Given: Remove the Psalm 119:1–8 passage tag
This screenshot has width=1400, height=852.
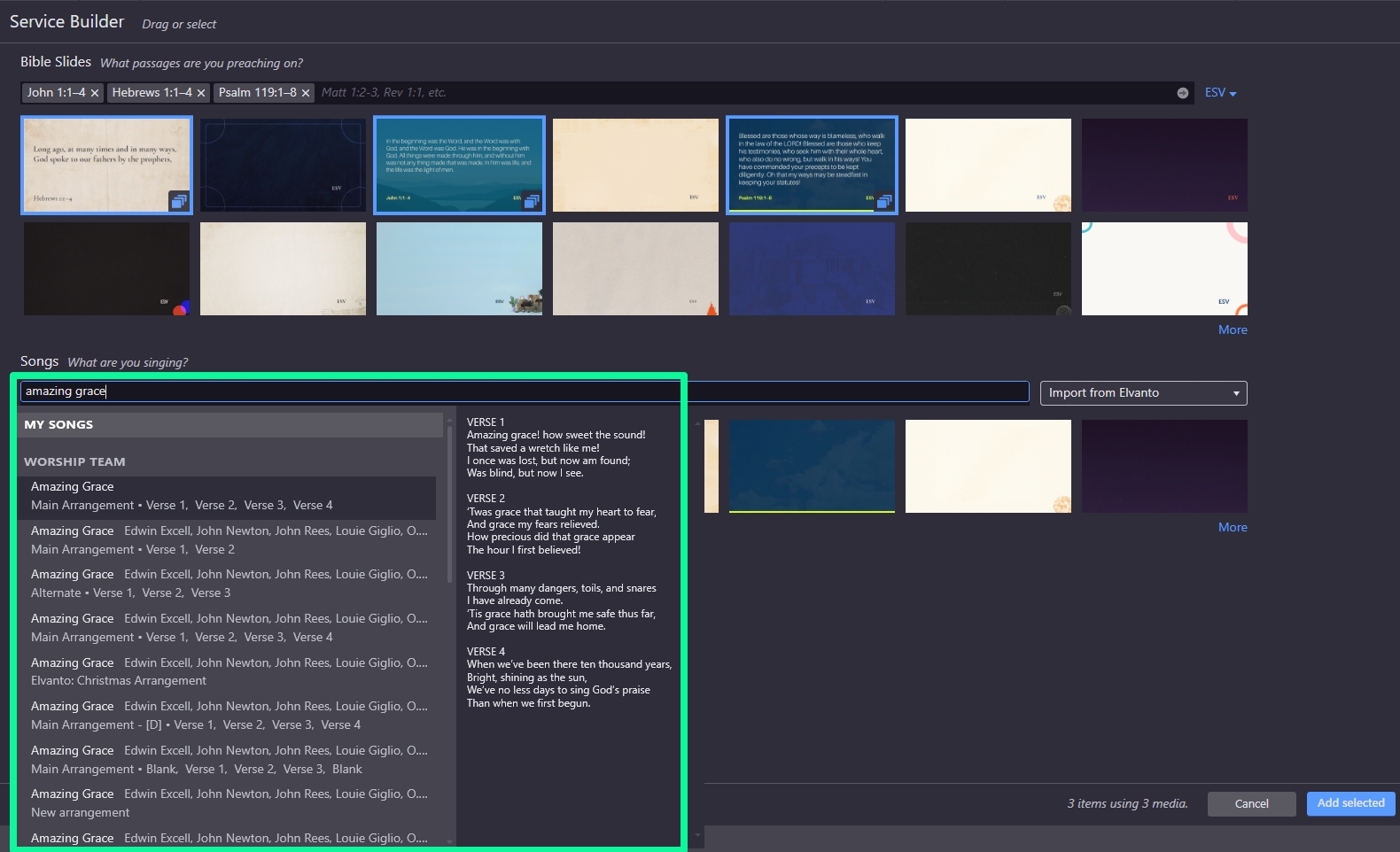Looking at the screenshot, I should (x=306, y=93).
